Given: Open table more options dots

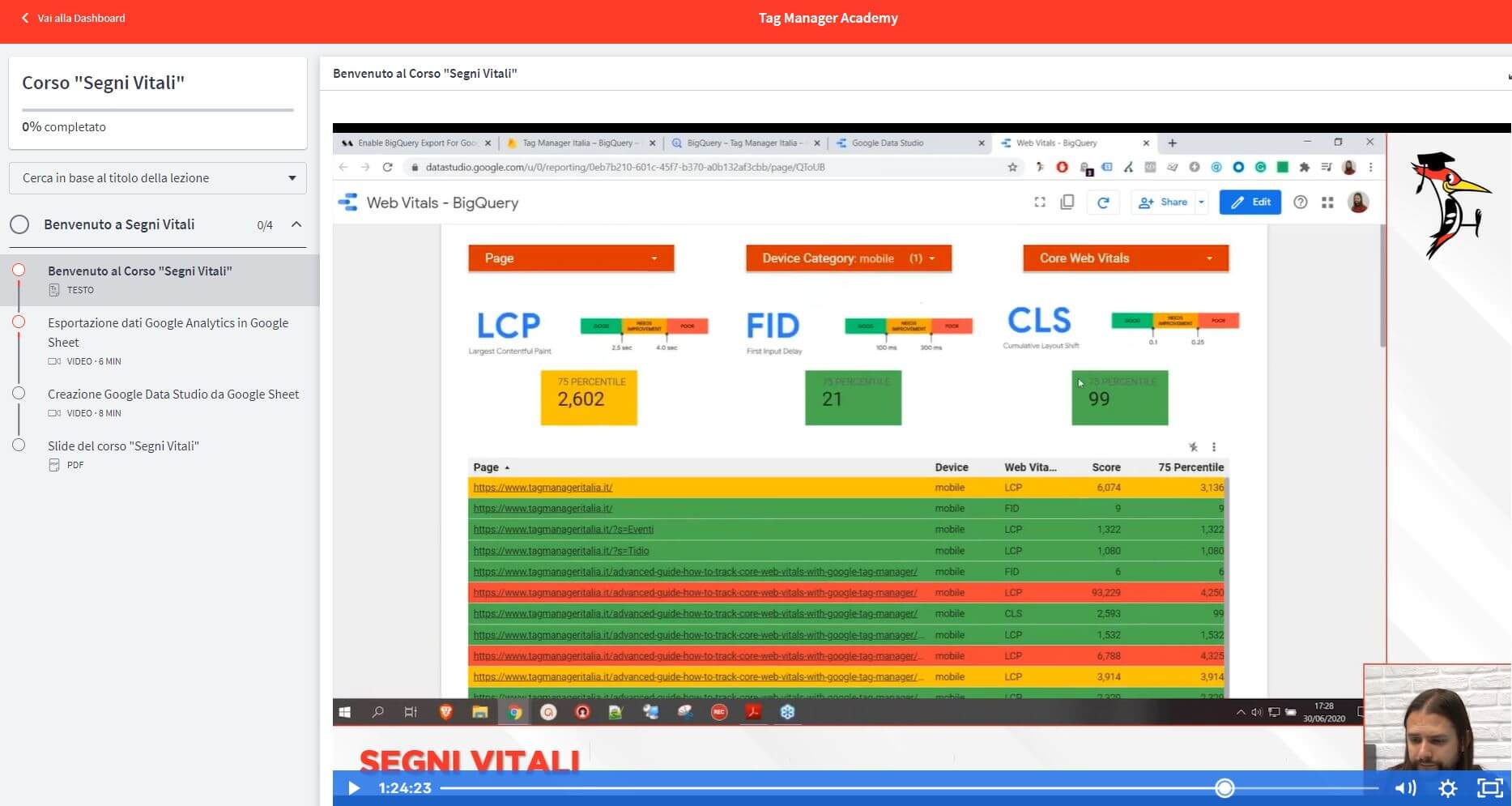Looking at the screenshot, I should 1213,447.
